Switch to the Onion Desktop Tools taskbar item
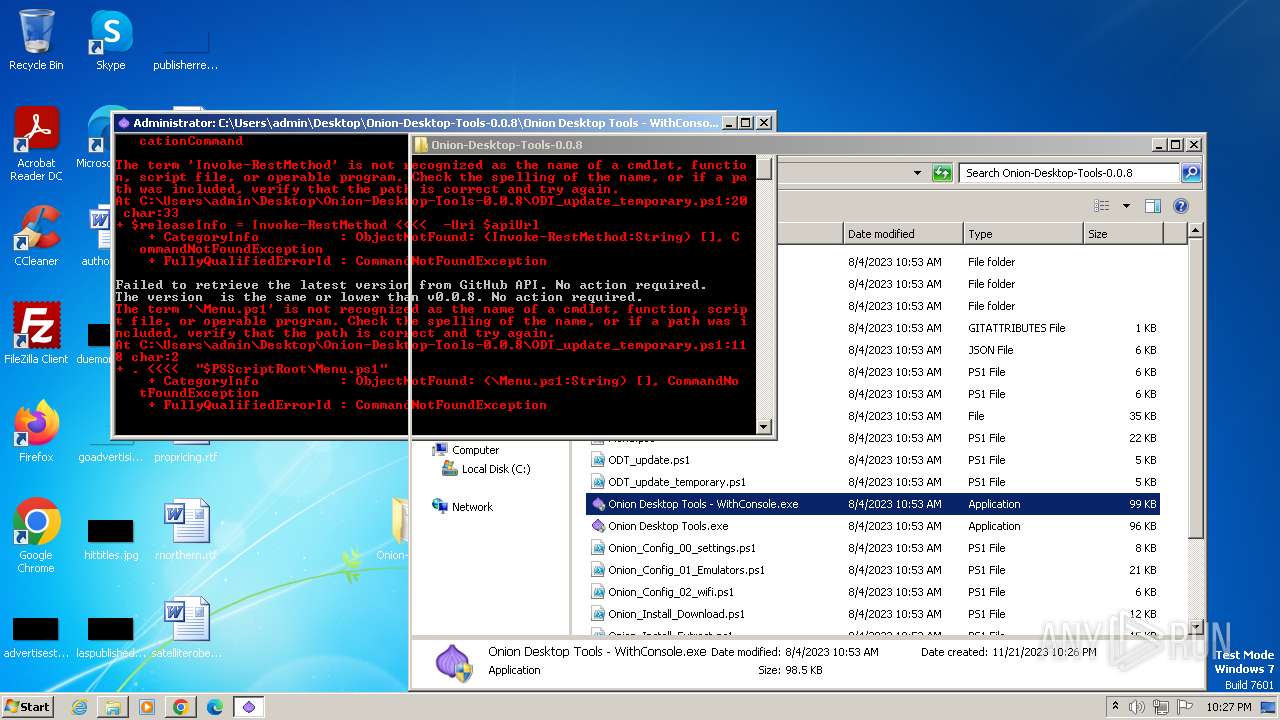This screenshot has height=720, width=1280. click(x=249, y=707)
